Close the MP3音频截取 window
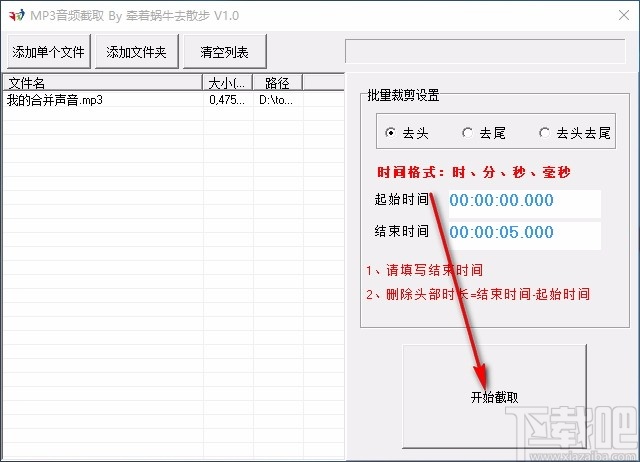Viewport: 640px width, 462px height. [x=624, y=16]
